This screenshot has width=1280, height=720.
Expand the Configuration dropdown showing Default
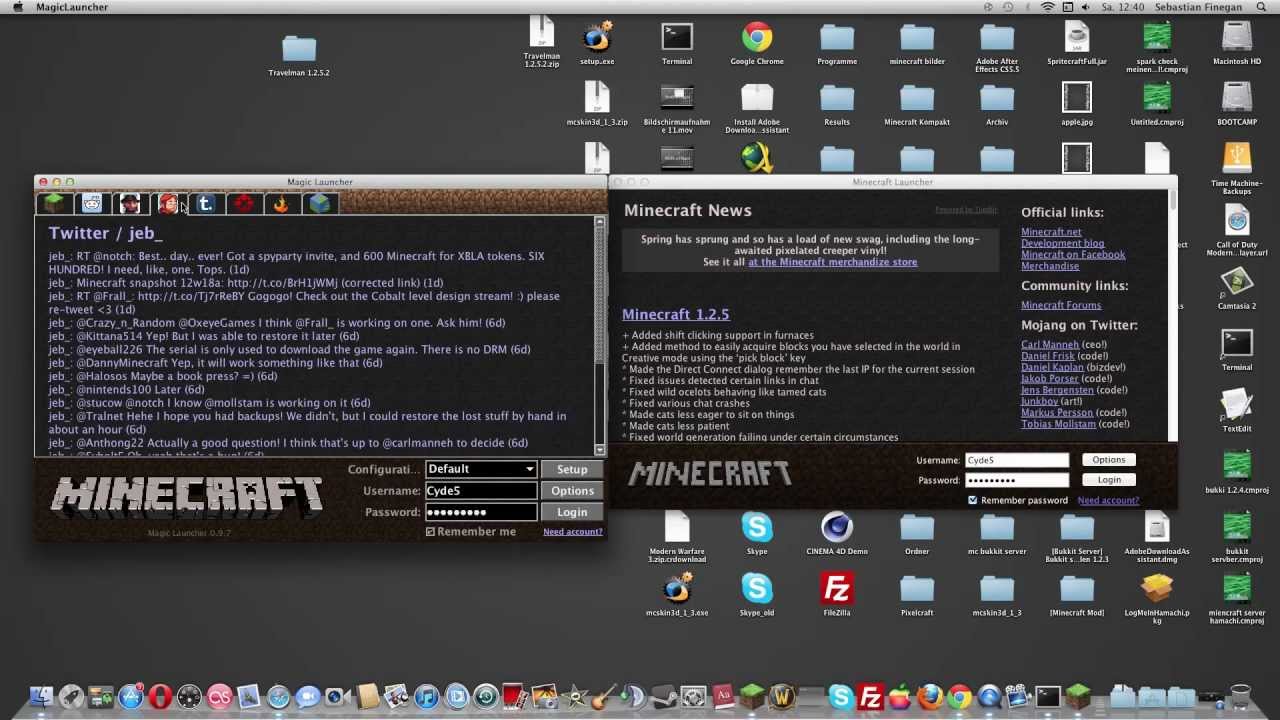481,469
